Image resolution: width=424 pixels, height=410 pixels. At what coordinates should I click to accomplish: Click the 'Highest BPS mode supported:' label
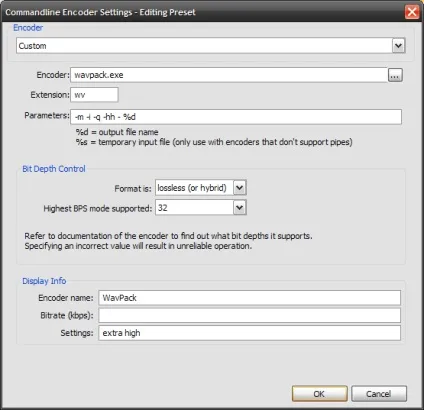click(98, 209)
